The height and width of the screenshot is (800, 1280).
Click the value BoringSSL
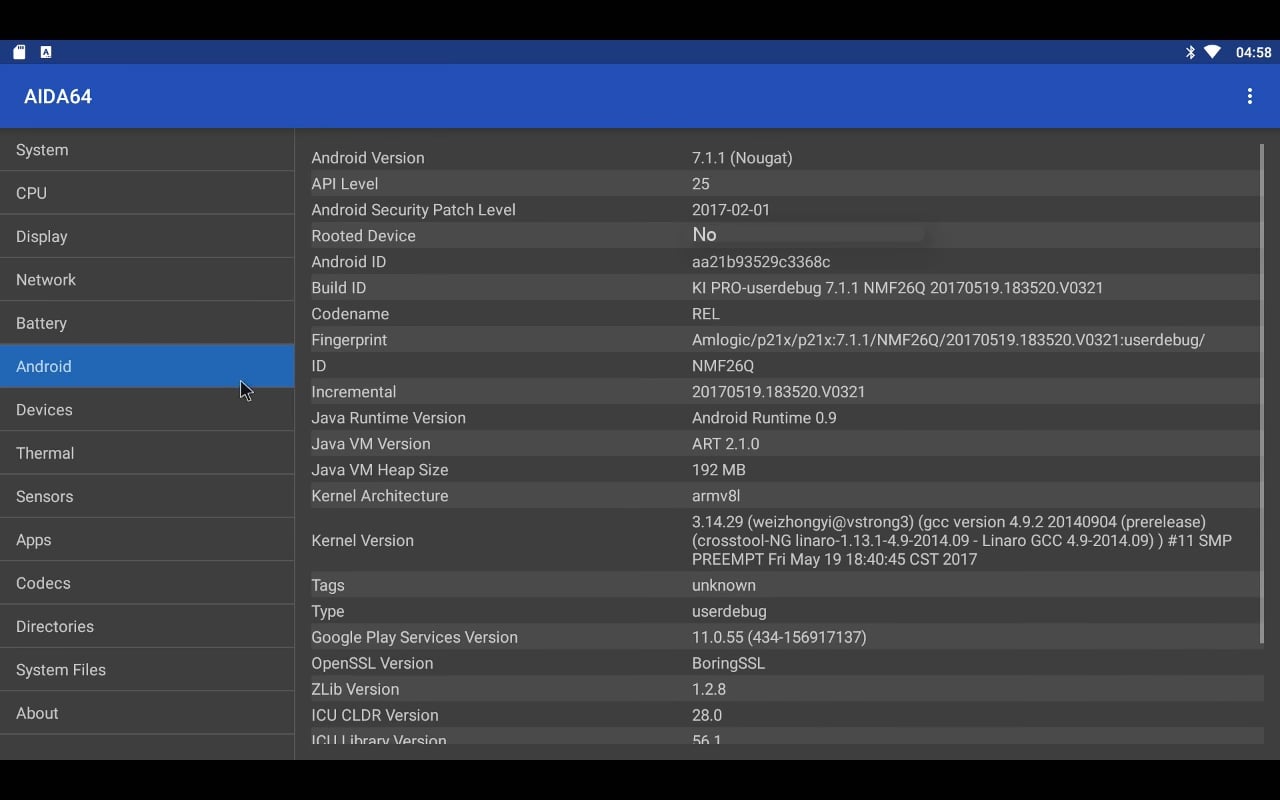point(729,664)
